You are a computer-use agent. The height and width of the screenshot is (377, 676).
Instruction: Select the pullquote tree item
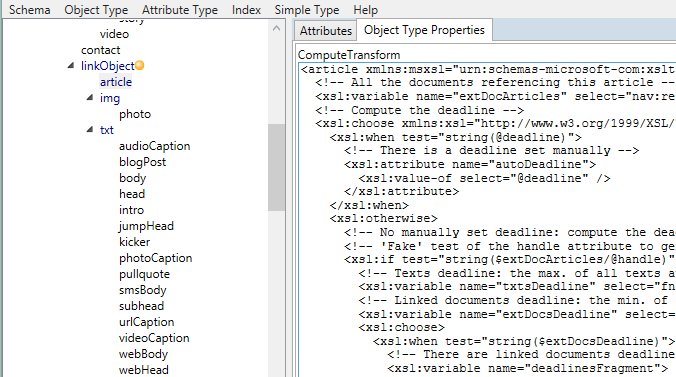pos(144,274)
